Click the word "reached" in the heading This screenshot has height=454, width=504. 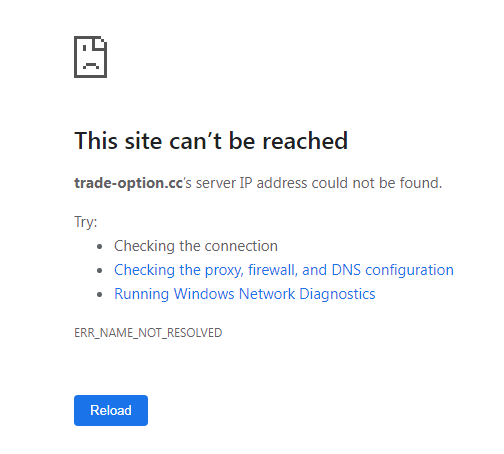305,140
